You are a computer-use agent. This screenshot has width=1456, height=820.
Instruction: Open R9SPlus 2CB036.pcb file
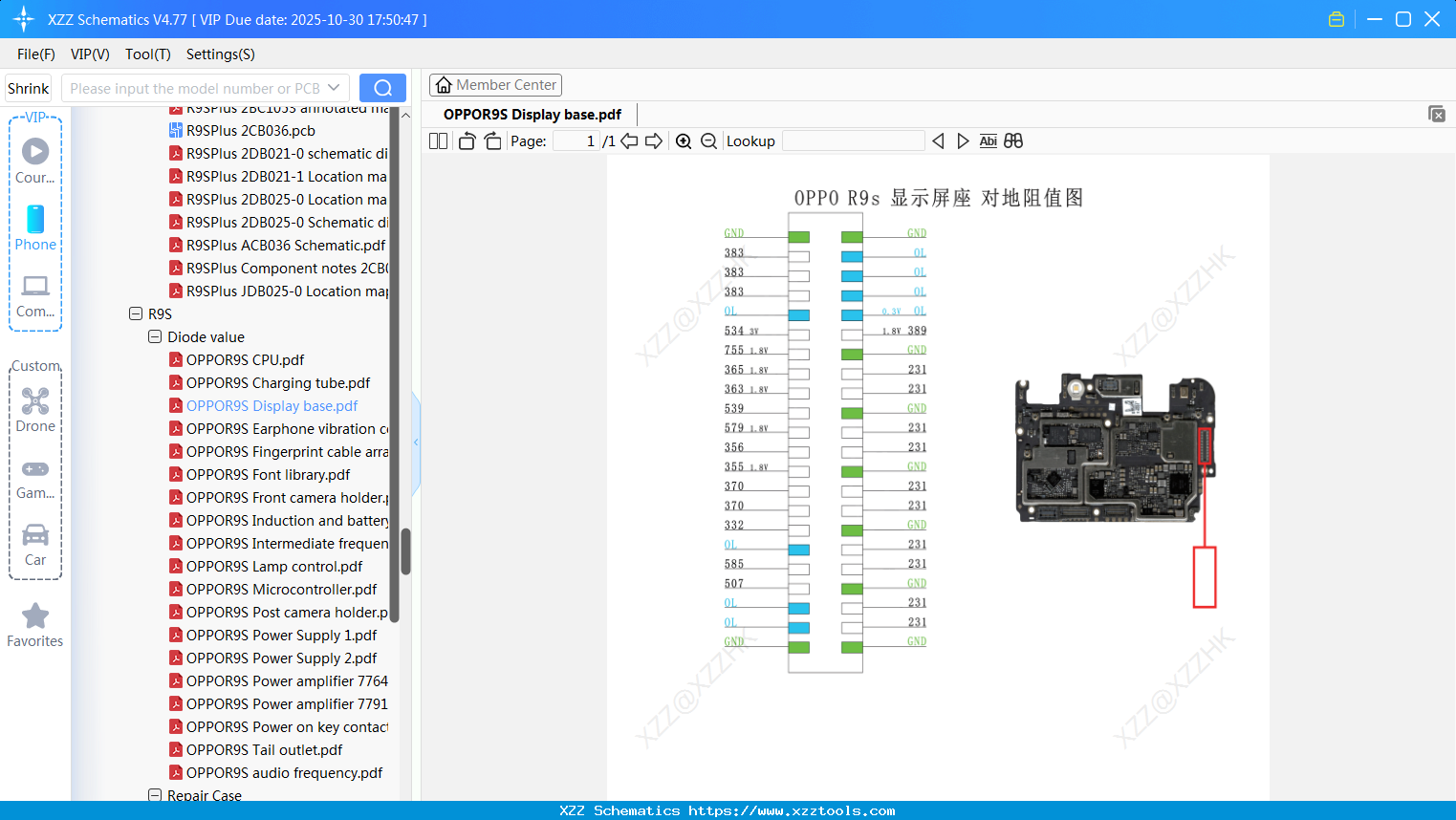point(250,130)
